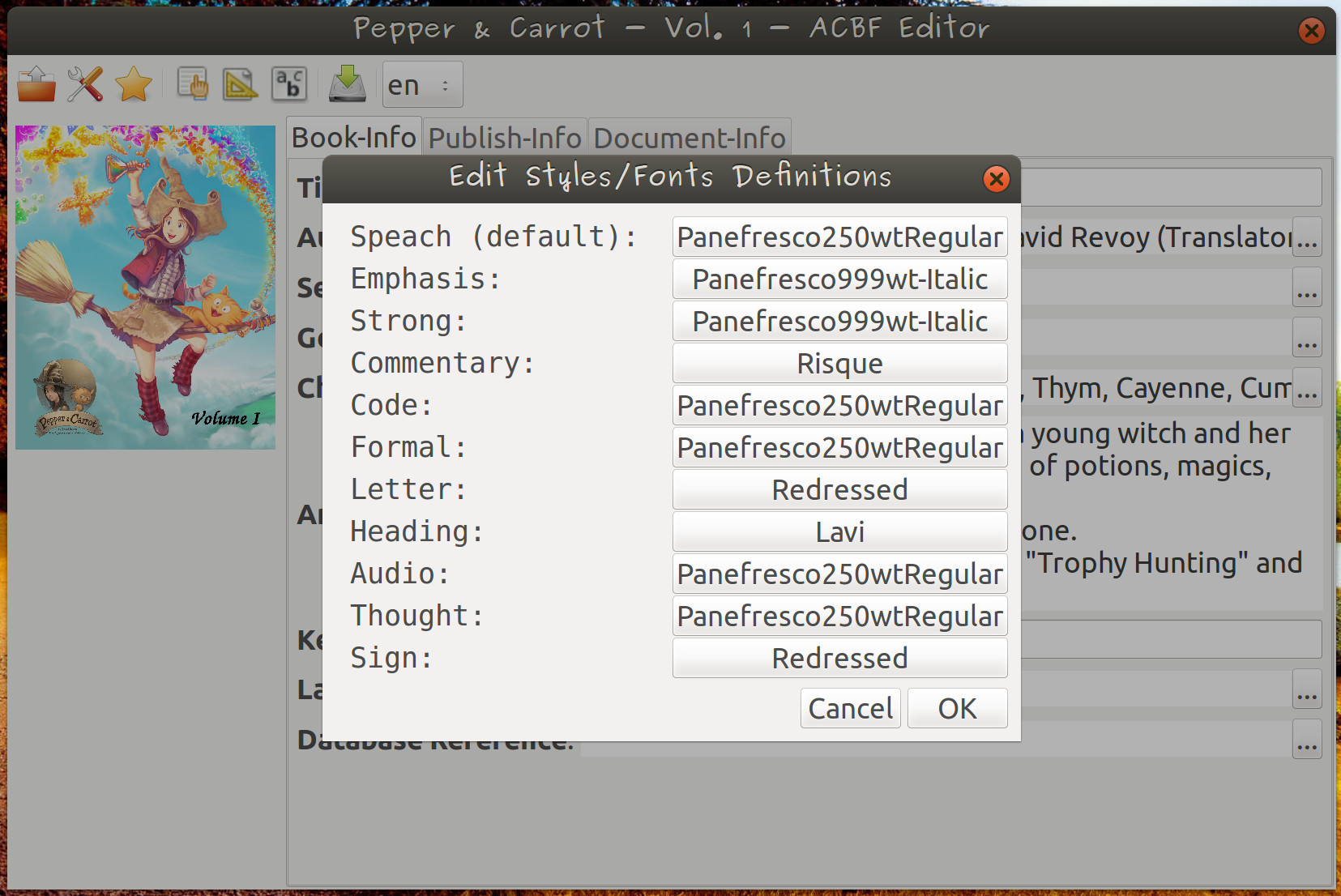This screenshot has height=896, width=1341.
Task: Switch to the Publish-Info tab
Action: pyautogui.click(x=505, y=138)
